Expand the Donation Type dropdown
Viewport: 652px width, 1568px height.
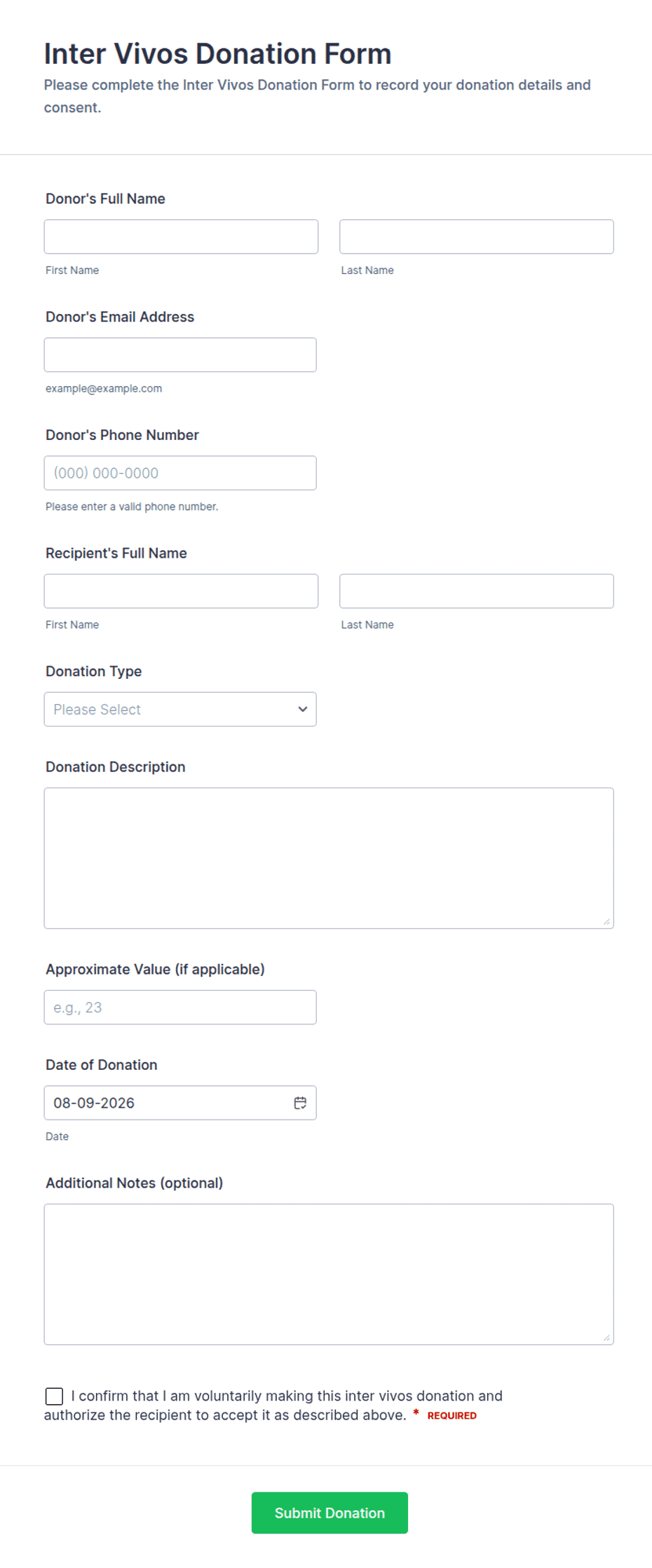click(180, 709)
